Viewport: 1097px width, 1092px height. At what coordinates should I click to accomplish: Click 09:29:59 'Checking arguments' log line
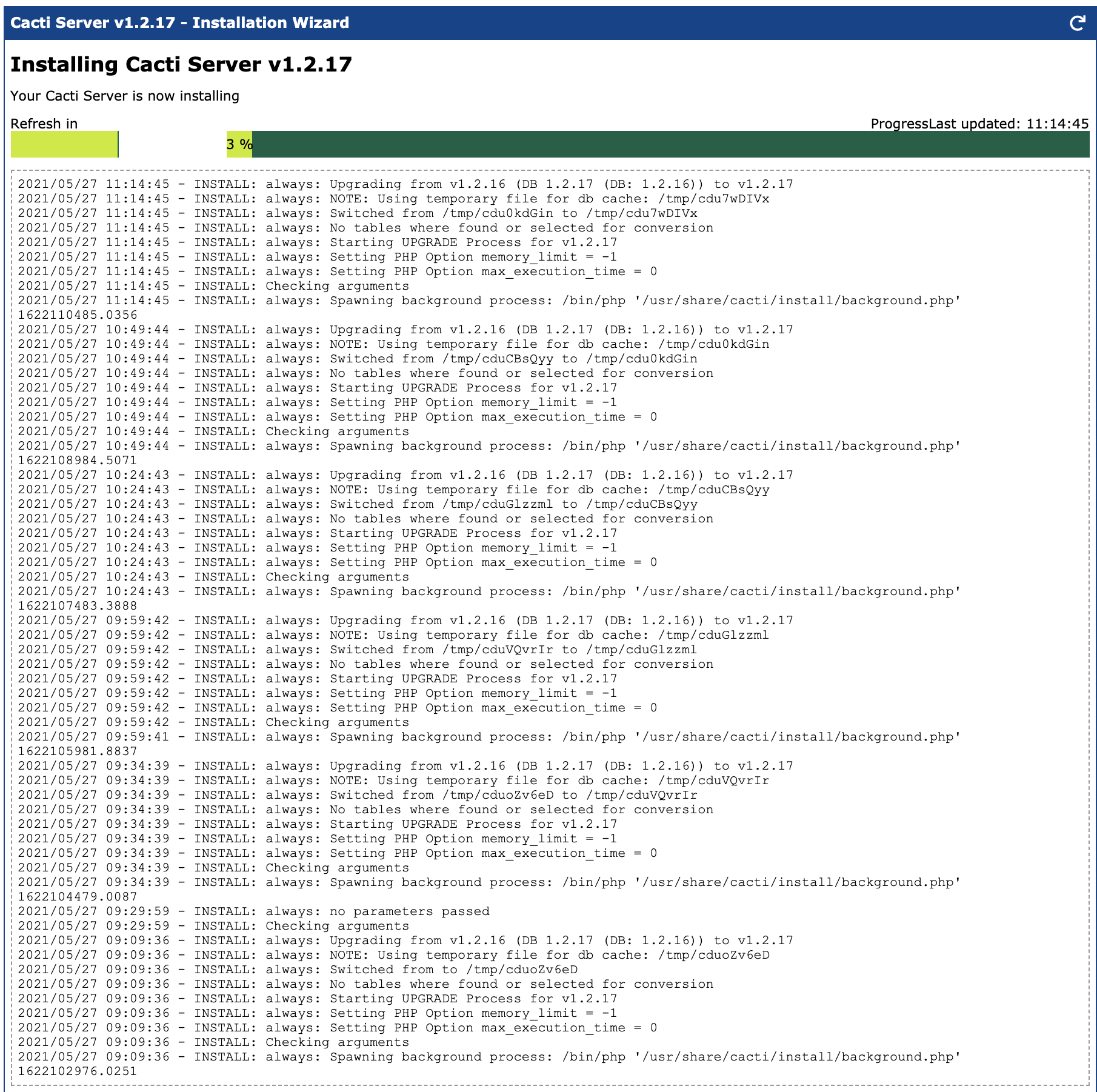tap(213, 926)
